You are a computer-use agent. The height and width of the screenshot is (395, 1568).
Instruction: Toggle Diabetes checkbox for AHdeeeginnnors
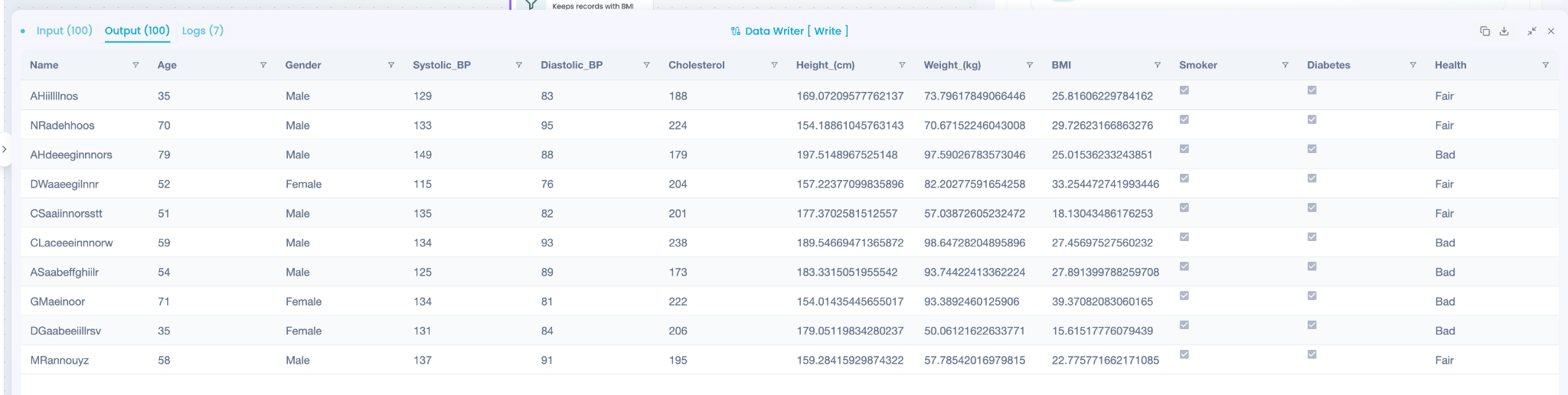(x=1312, y=149)
